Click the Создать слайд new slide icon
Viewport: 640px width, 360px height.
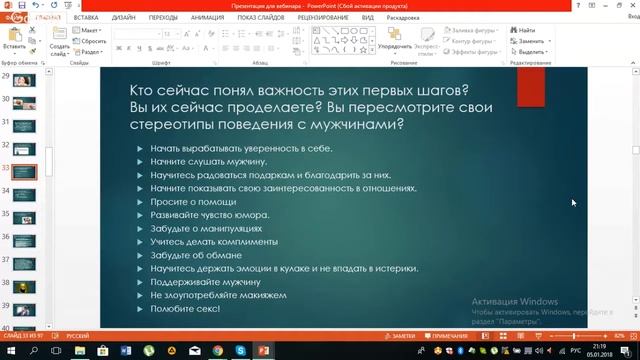60,34
